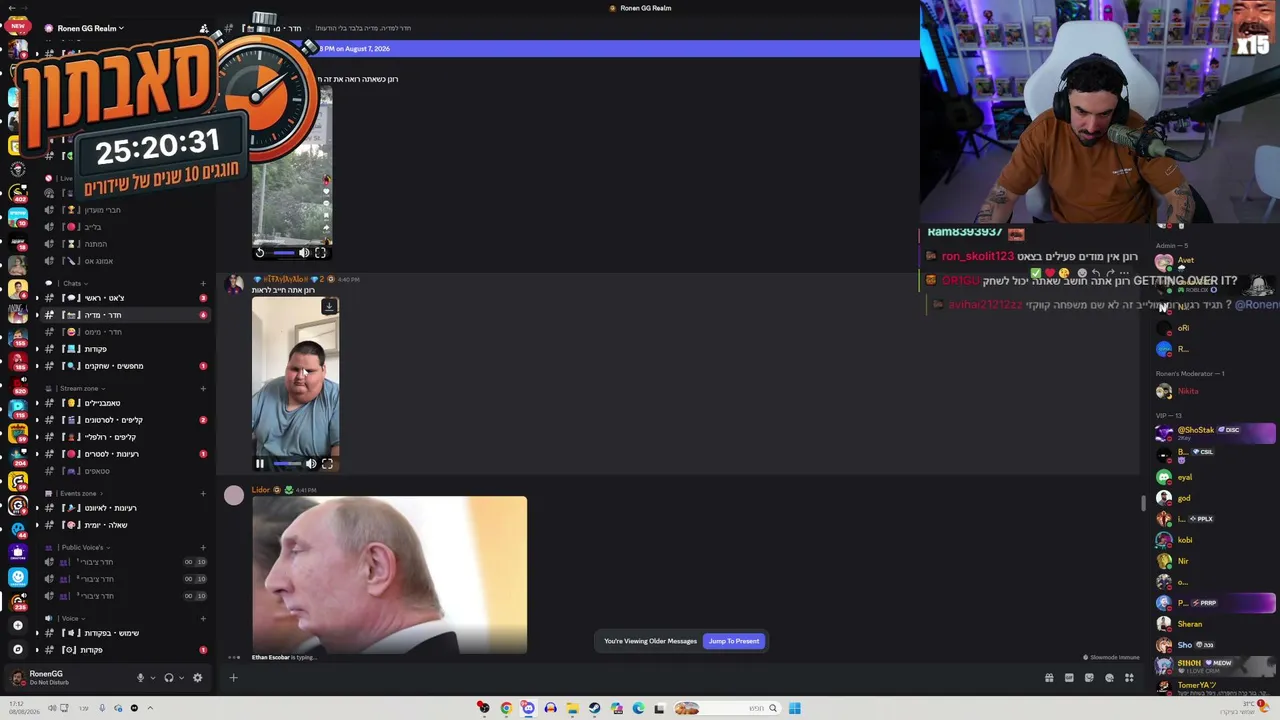The height and width of the screenshot is (720, 1280).
Task: Open the apps launcher in message bar
Action: coord(1129,678)
